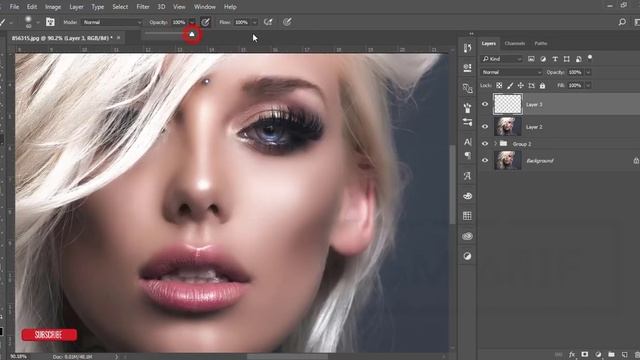Enable the airbrush build-up icon
Viewport: 640px width, 360px height.
click(268, 22)
